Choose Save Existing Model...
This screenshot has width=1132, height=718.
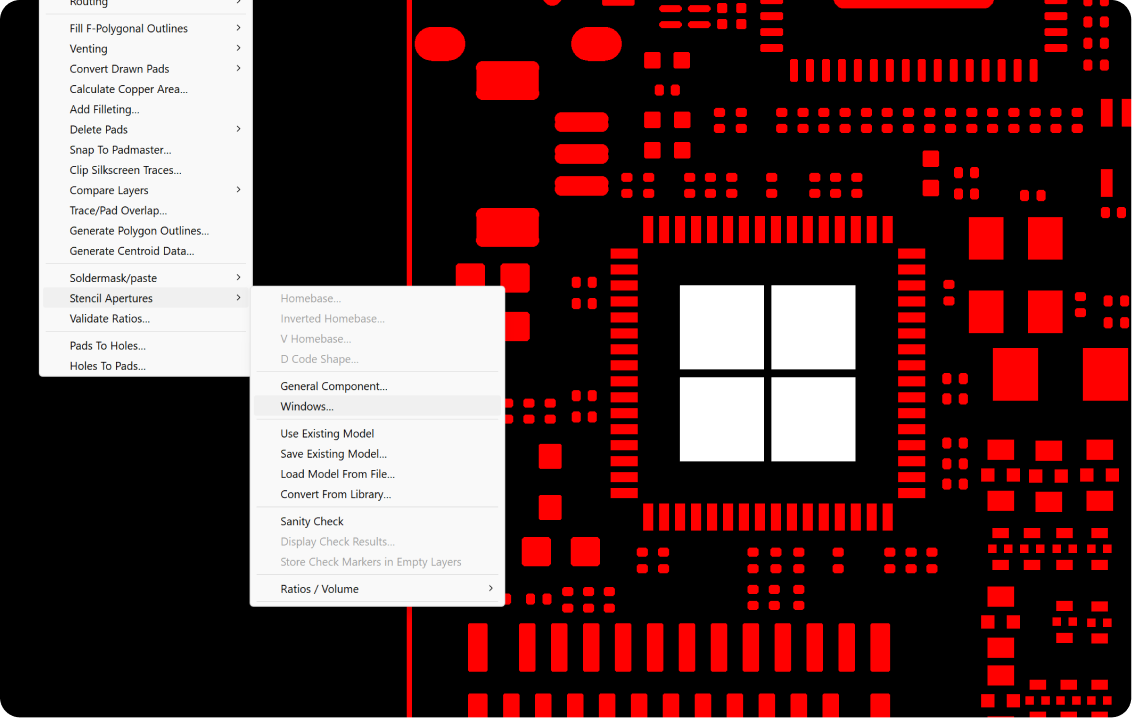(333, 454)
